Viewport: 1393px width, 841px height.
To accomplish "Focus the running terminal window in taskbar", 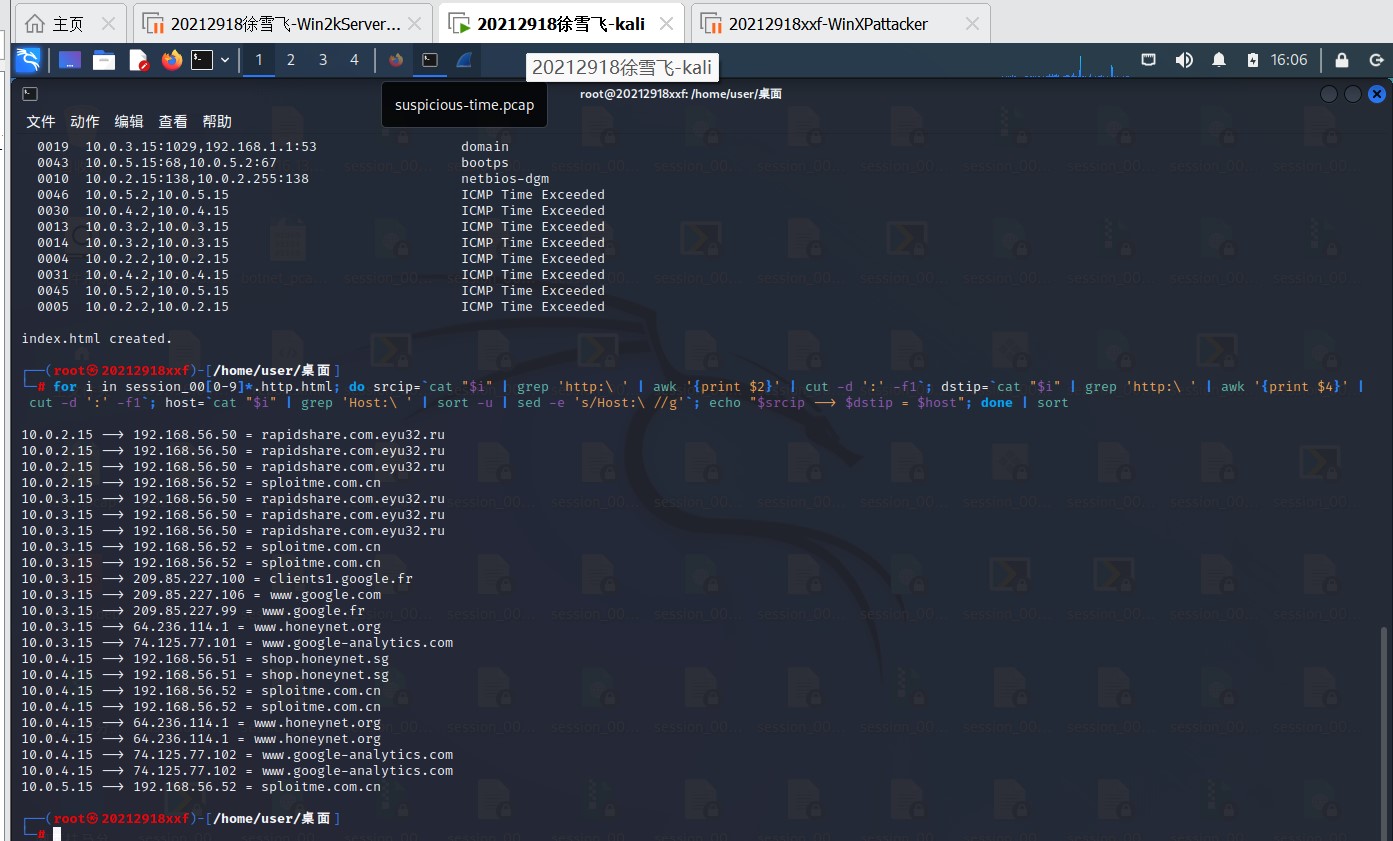I will pos(430,60).
